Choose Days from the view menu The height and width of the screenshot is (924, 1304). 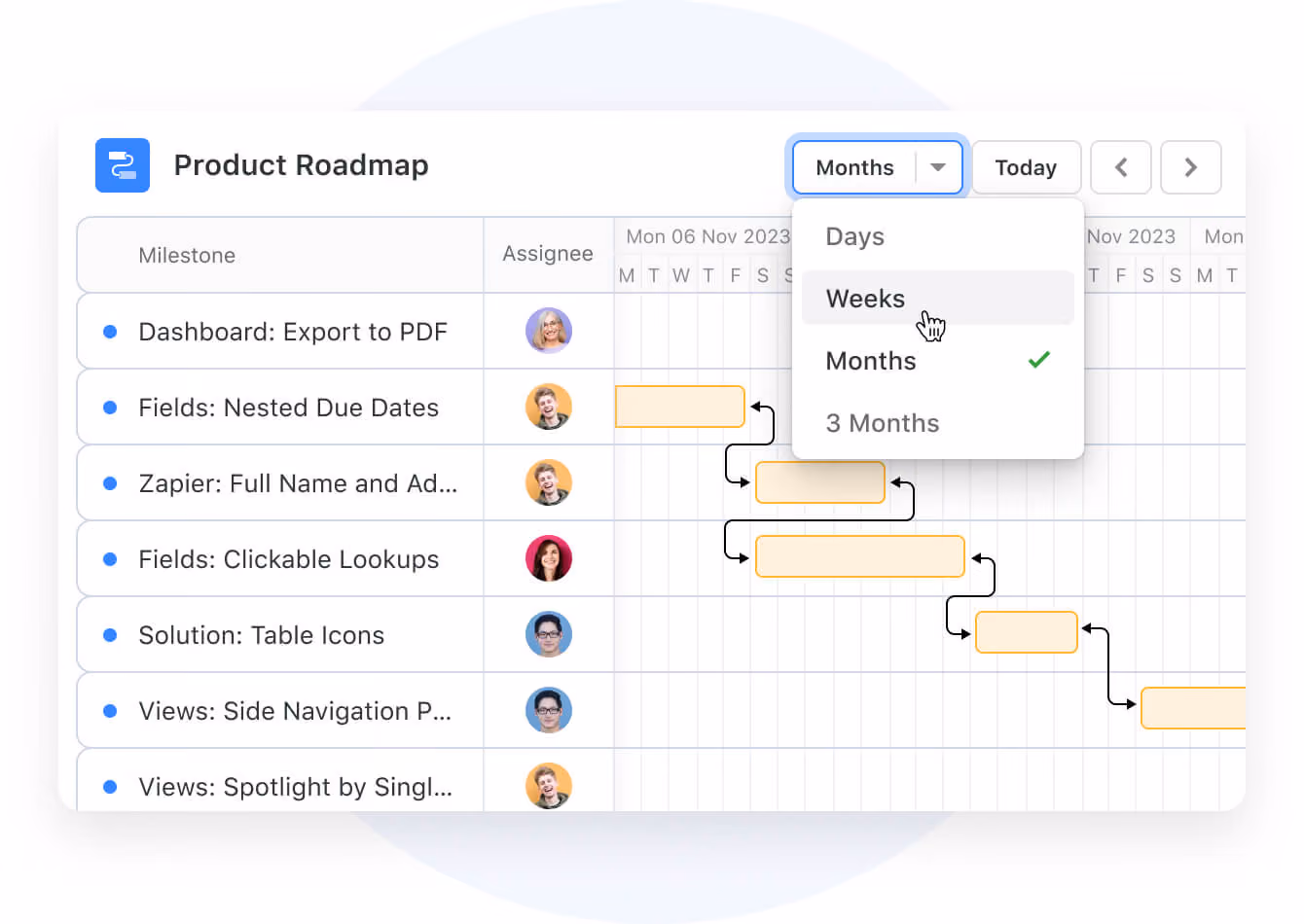tap(938, 236)
